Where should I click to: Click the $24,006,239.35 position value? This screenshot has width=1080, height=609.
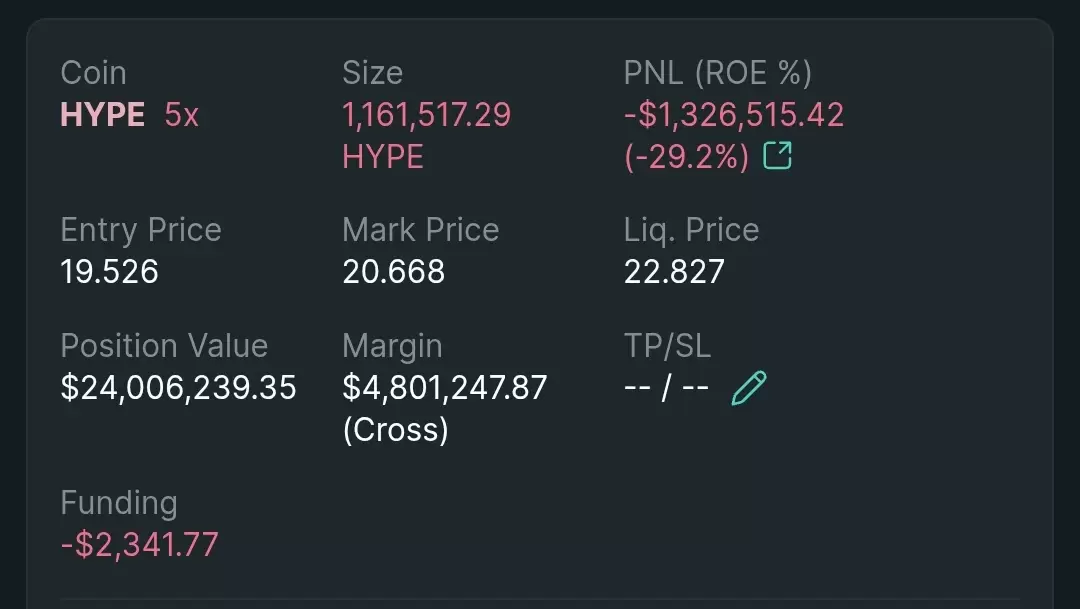178,388
